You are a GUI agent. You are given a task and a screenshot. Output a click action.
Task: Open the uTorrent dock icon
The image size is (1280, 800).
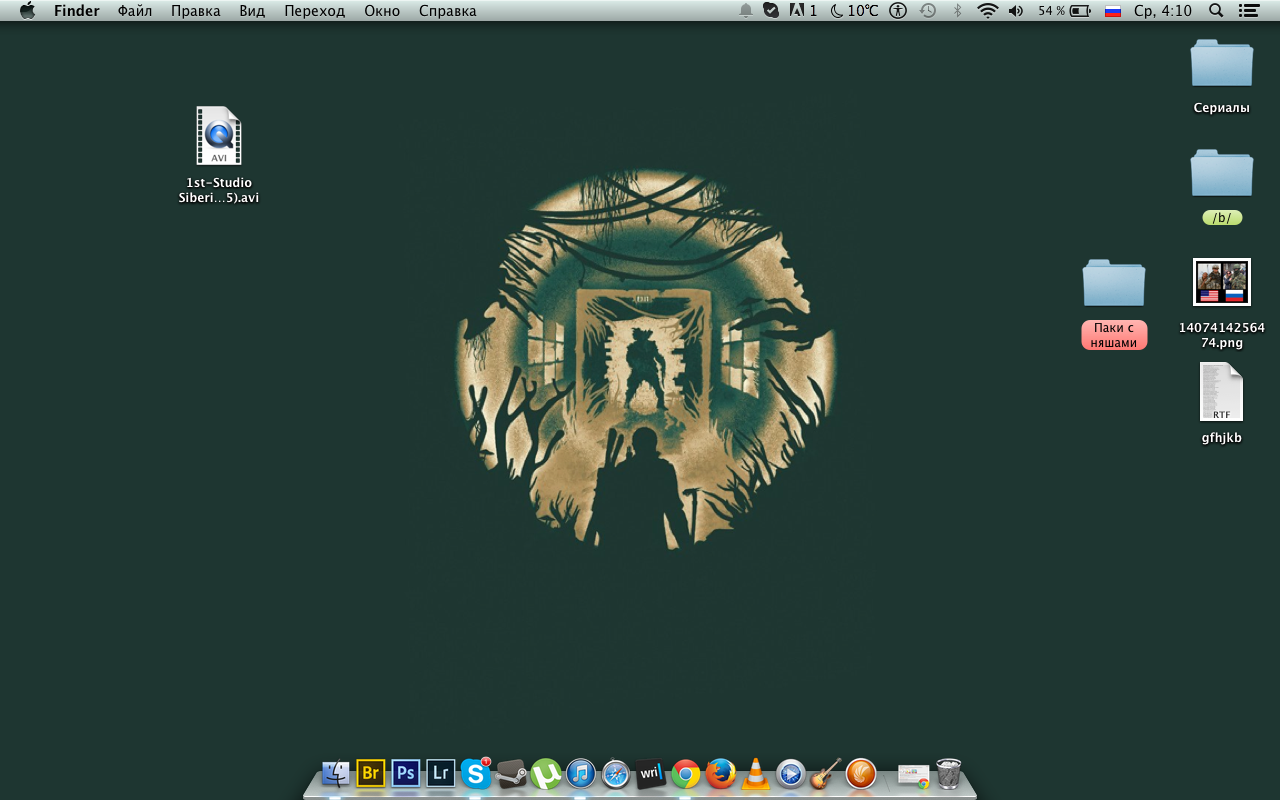click(546, 773)
